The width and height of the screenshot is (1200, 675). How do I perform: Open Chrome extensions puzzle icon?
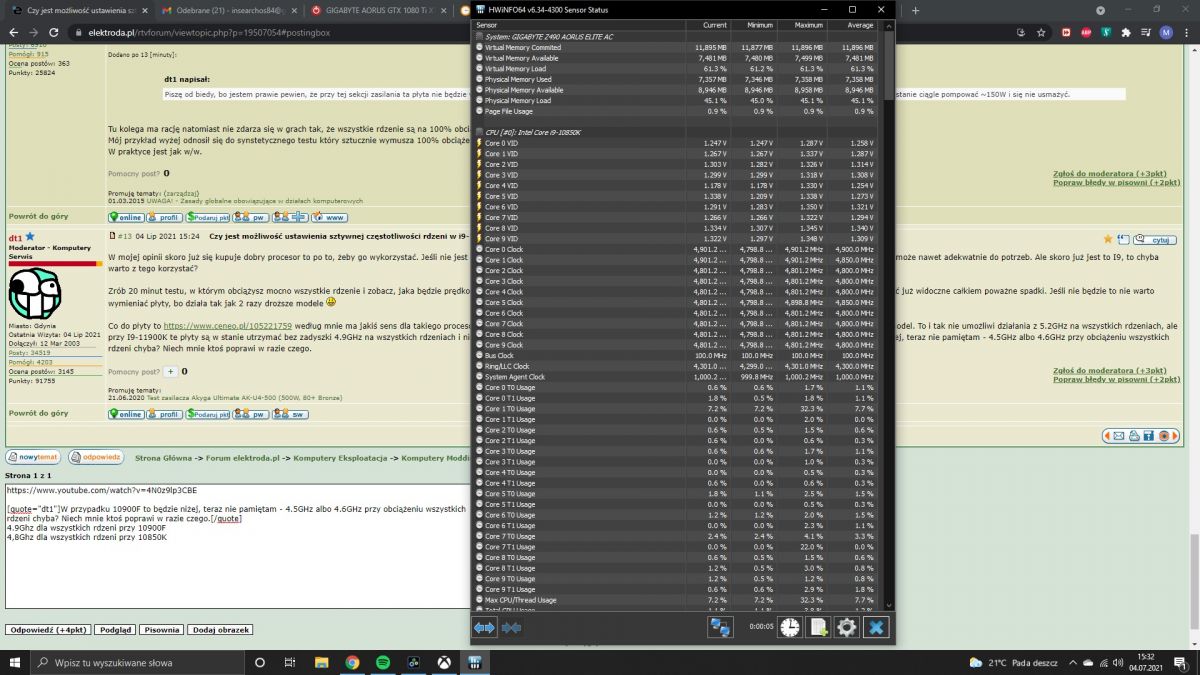coord(1126,32)
